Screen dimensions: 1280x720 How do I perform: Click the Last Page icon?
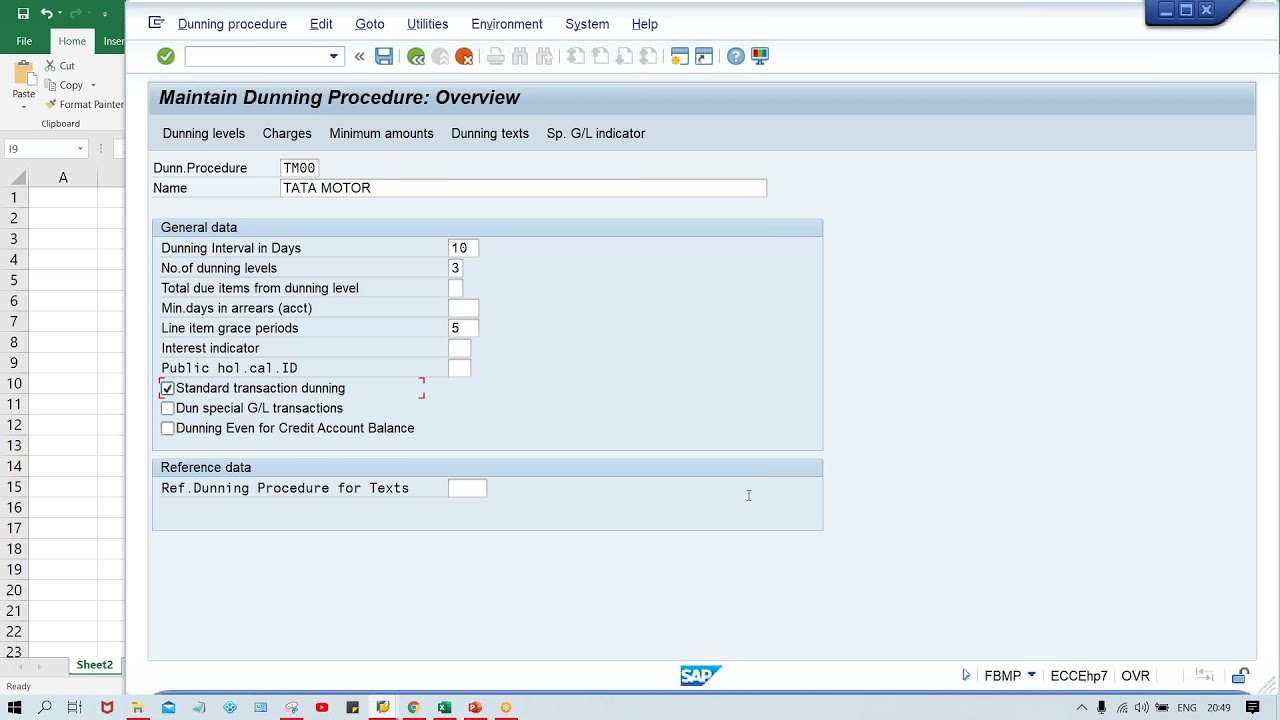pyautogui.click(x=648, y=56)
